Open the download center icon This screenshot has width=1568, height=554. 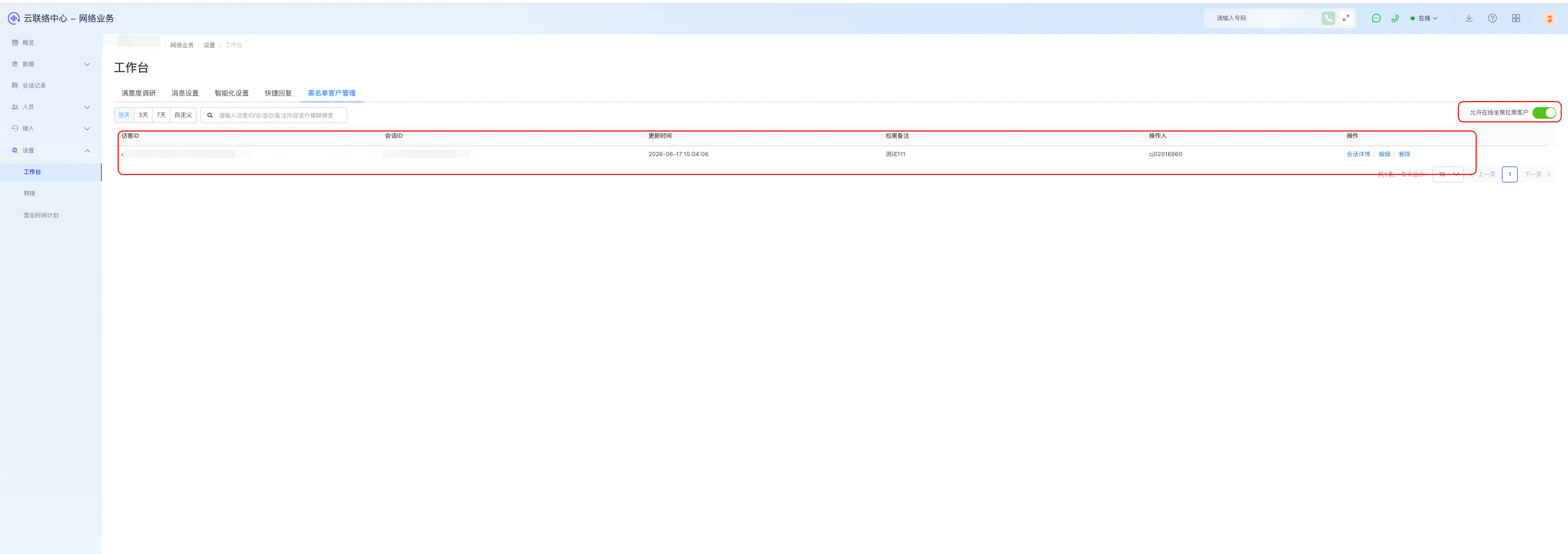click(x=1469, y=18)
